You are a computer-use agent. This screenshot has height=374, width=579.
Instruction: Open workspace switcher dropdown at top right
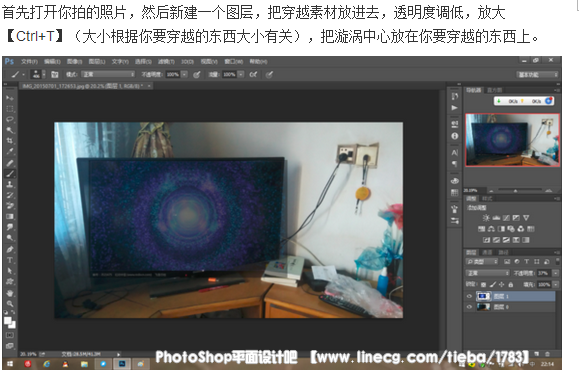(537, 75)
